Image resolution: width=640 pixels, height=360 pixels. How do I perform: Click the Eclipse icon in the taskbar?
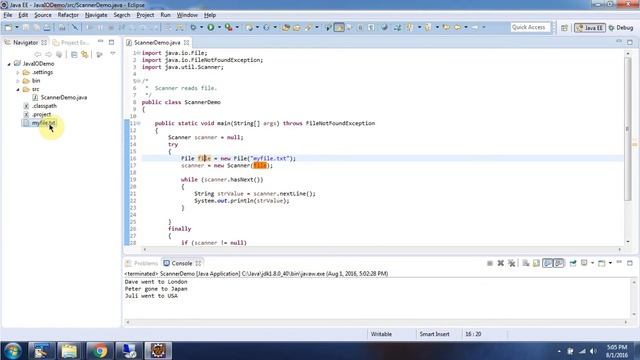[158, 351]
